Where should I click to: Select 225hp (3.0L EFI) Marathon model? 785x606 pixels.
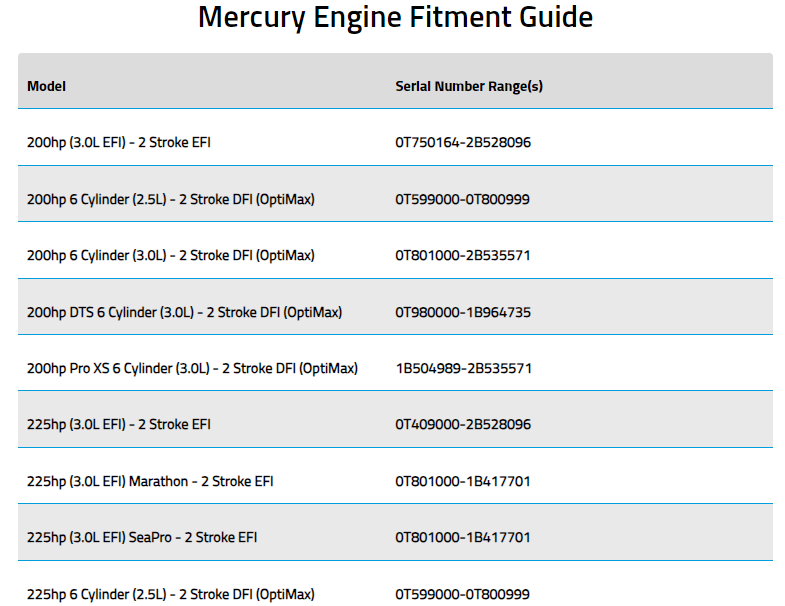pos(150,481)
